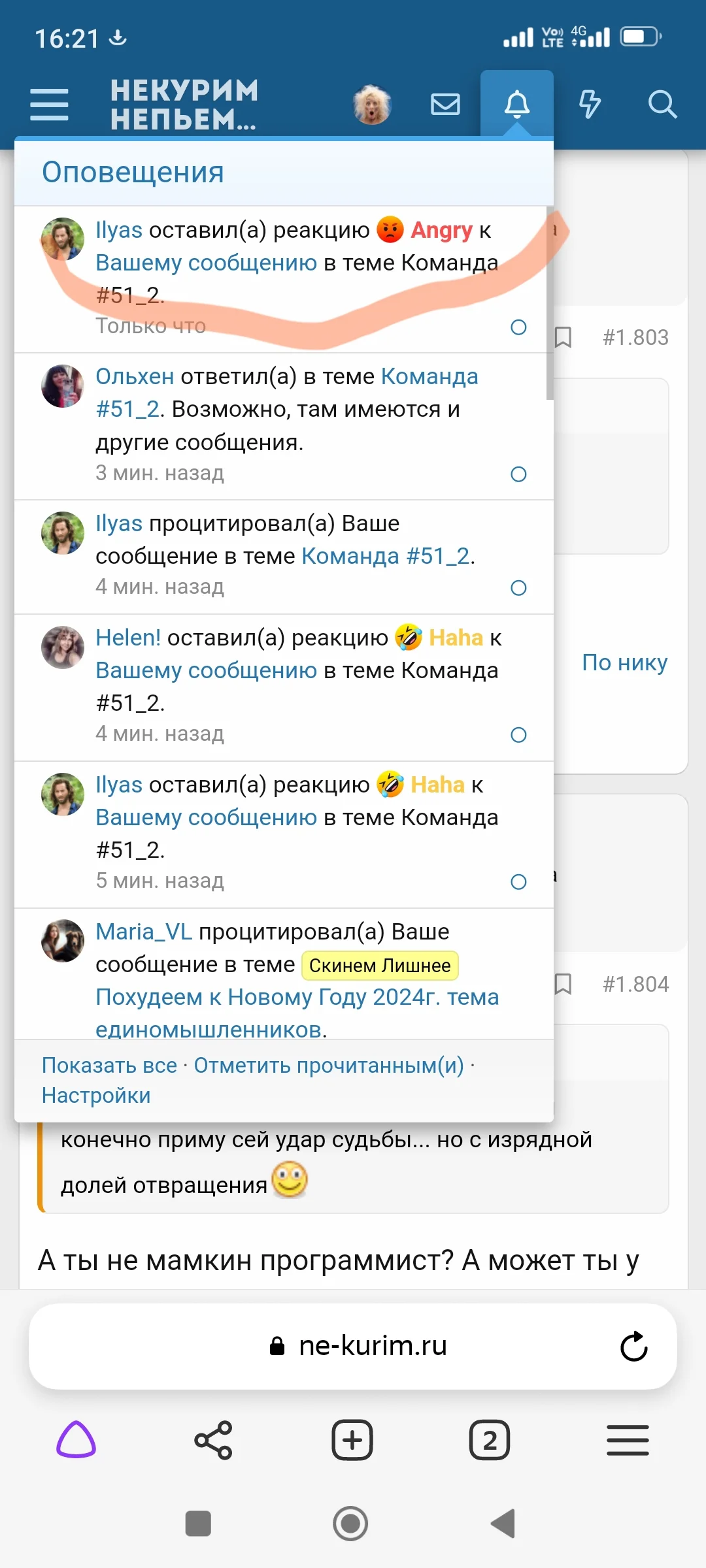706x1568 pixels.
Task: Tap the Скинем Лишнее thread prefix label
Action: (x=380, y=966)
